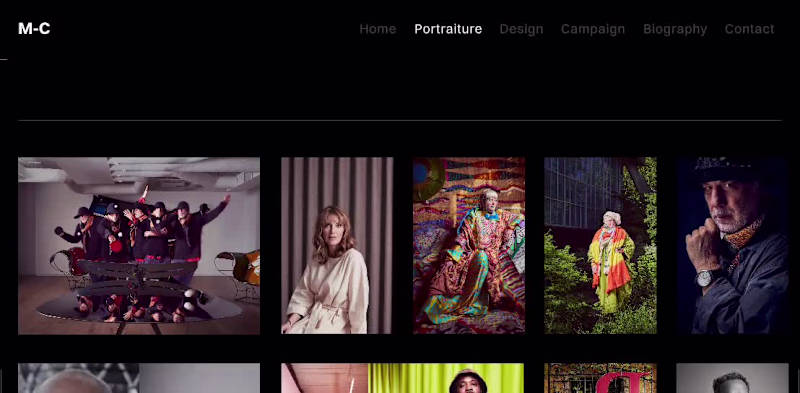Select the Portraiture nav item
The width and height of the screenshot is (800, 393).
coord(448,29)
